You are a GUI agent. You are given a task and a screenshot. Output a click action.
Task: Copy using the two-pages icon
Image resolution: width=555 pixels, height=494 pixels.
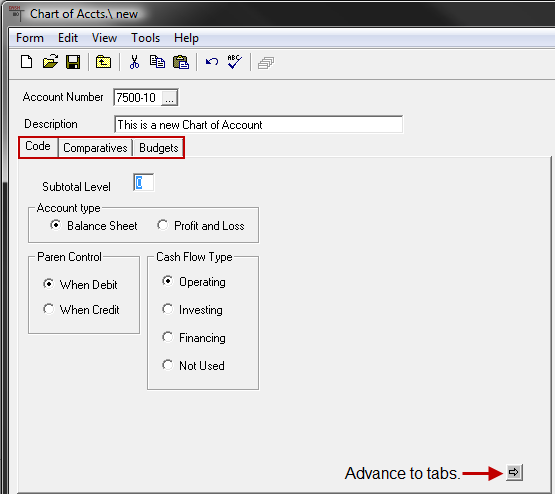pyautogui.click(x=157, y=62)
